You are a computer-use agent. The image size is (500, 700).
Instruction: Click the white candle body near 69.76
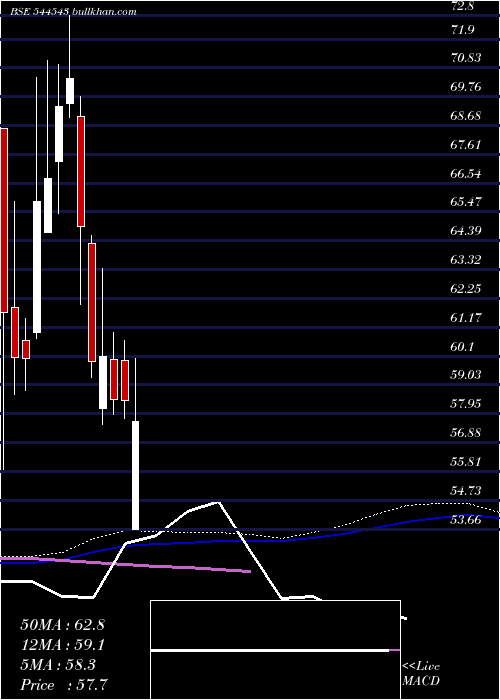click(70, 91)
